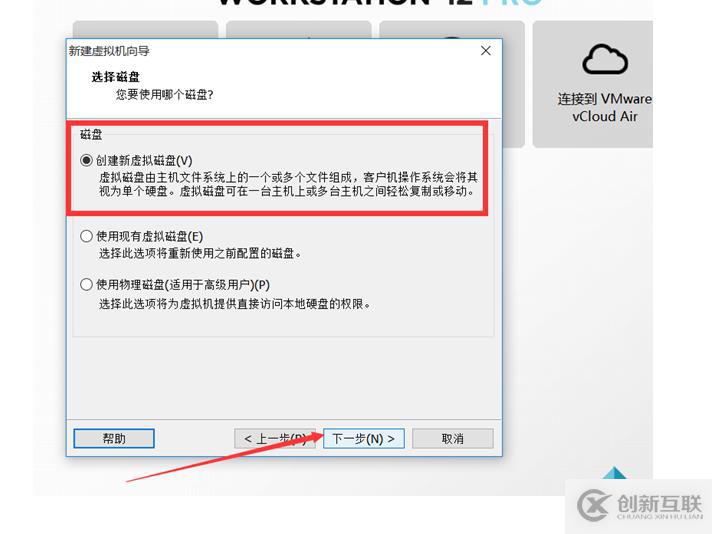
Task: Select the 创建新虚拟磁盘(V) radio button
Action: (86, 160)
